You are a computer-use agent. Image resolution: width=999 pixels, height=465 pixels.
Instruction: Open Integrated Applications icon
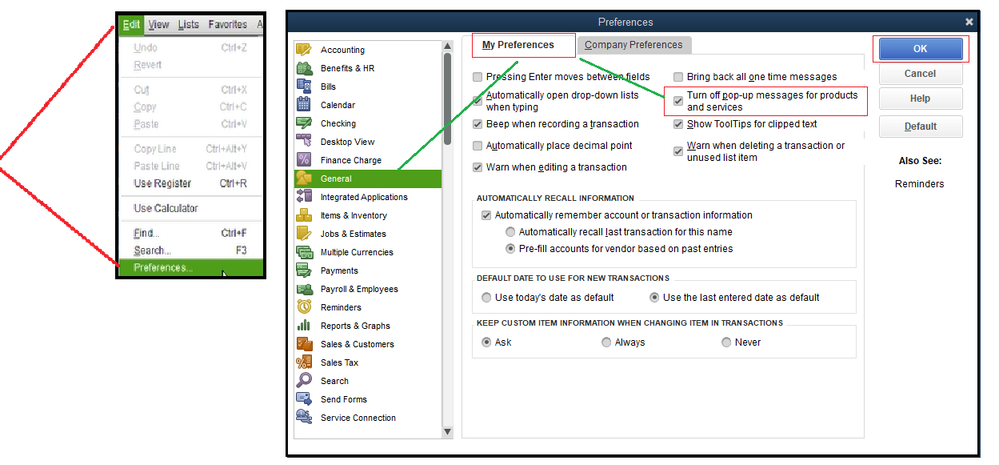point(304,197)
